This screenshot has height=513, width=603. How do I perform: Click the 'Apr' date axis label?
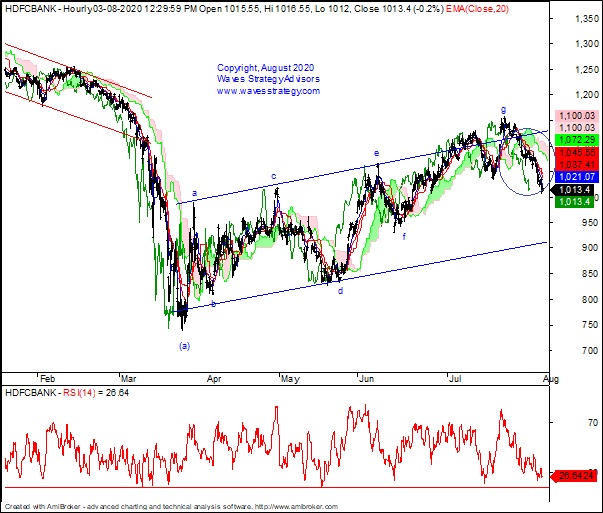click(x=214, y=379)
